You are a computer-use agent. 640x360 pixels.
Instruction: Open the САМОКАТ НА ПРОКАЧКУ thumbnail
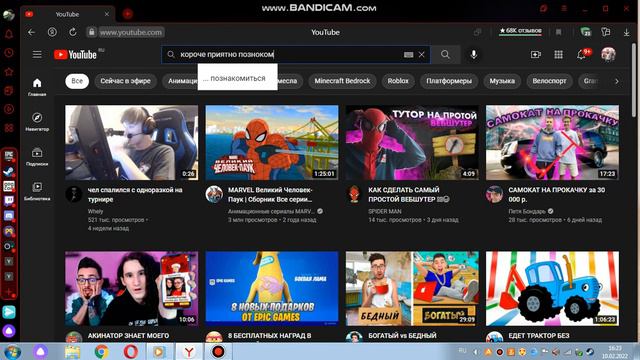coord(552,142)
